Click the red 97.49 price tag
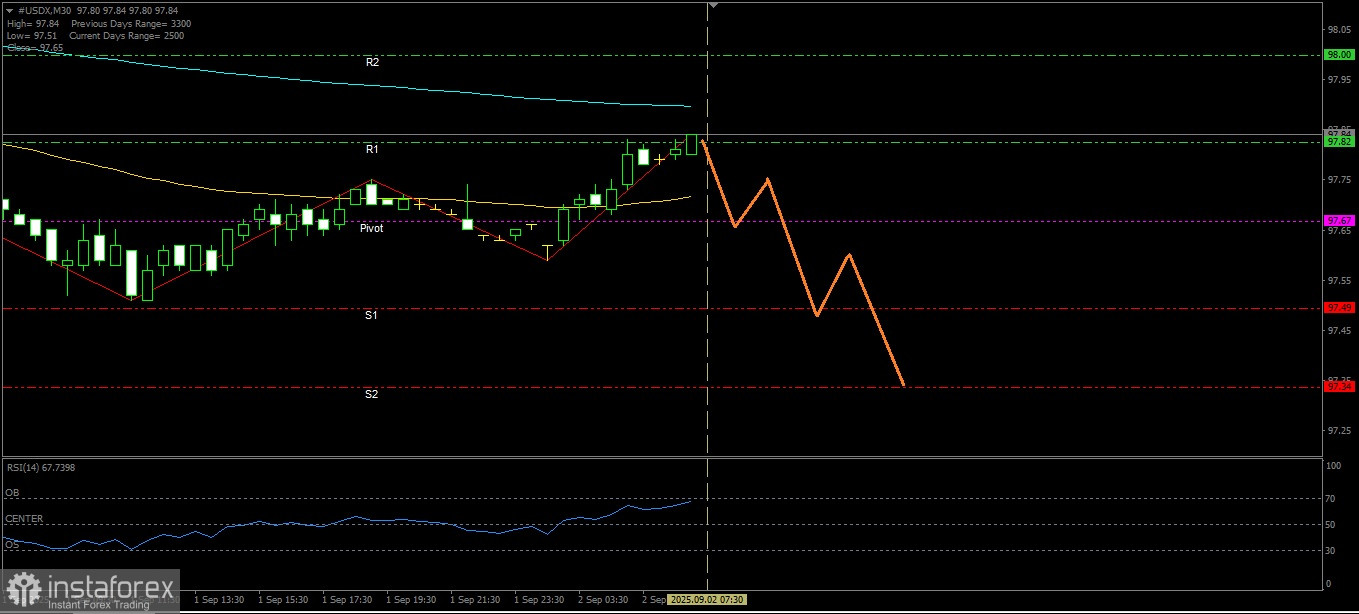The width and height of the screenshot is (1359, 614). [x=1339, y=308]
